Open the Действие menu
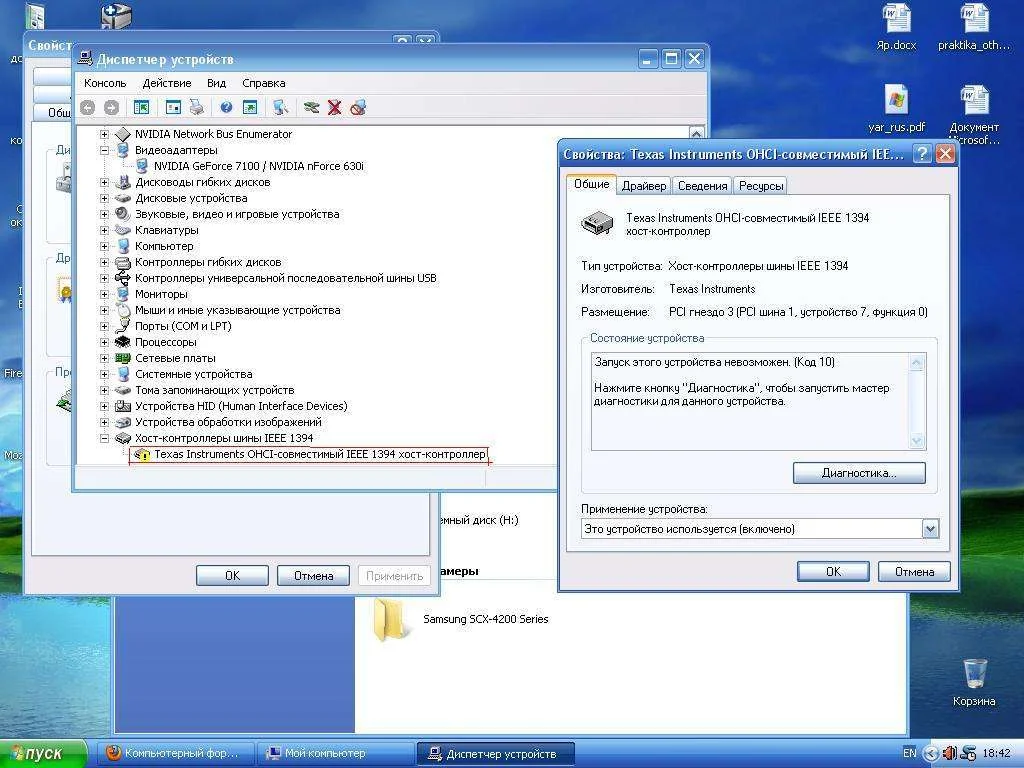The height and width of the screenshot is (768, 1024). [167, 83]
